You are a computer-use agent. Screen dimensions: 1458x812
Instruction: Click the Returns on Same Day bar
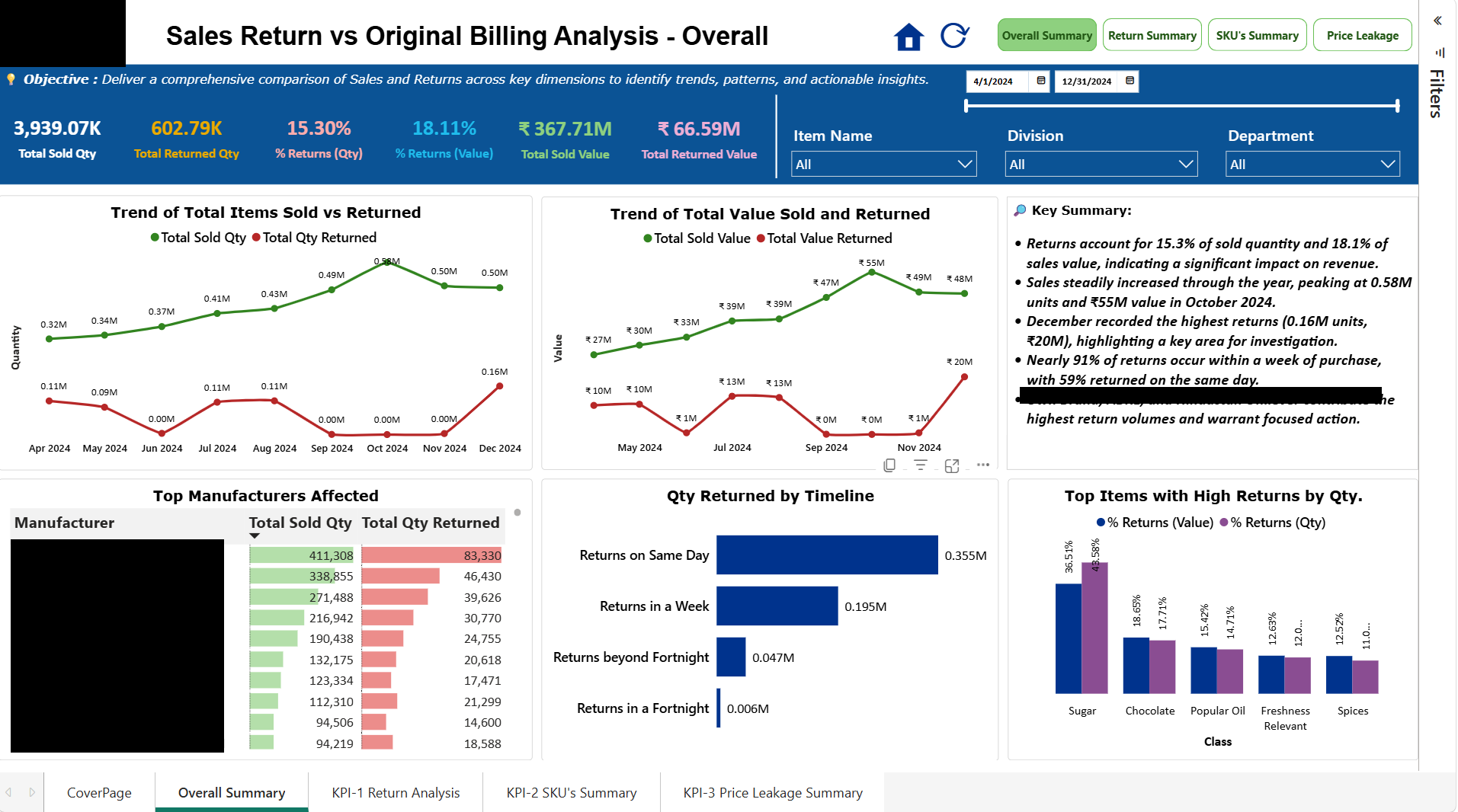[x=827, y=555]
